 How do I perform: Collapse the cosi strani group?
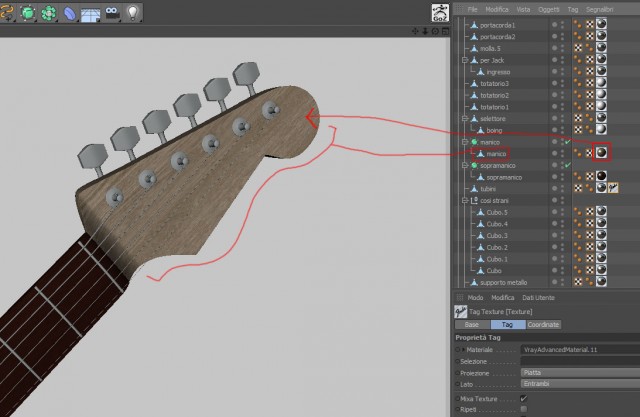point(464,200)
